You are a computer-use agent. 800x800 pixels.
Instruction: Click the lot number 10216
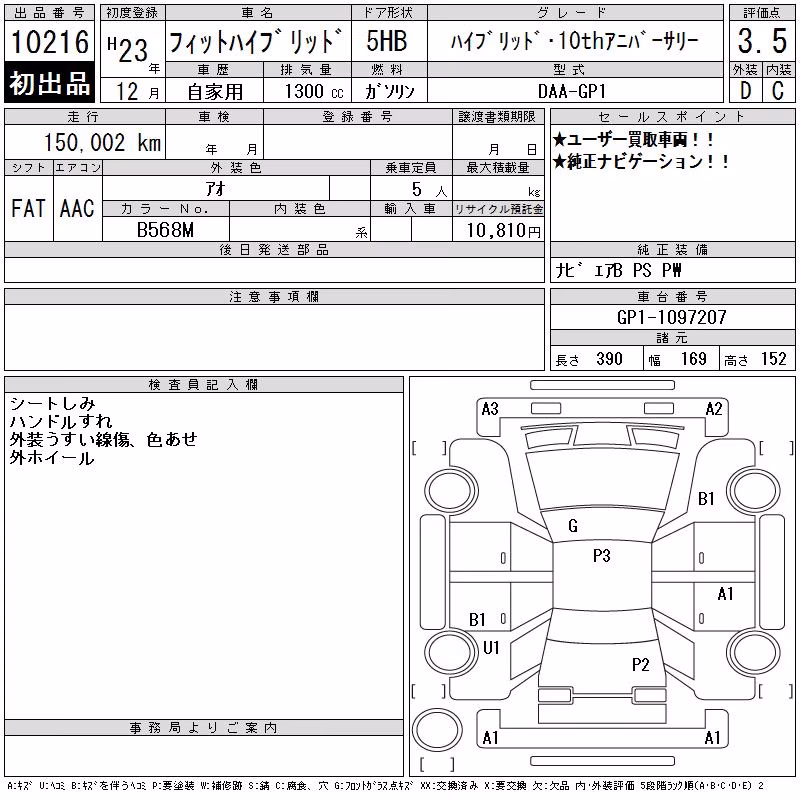49,41
